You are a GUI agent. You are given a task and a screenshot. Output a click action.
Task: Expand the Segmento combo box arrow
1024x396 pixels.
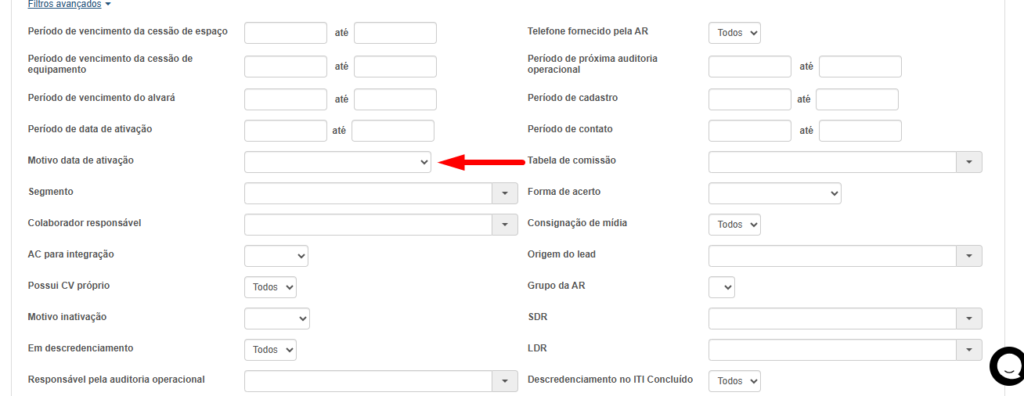504,193
